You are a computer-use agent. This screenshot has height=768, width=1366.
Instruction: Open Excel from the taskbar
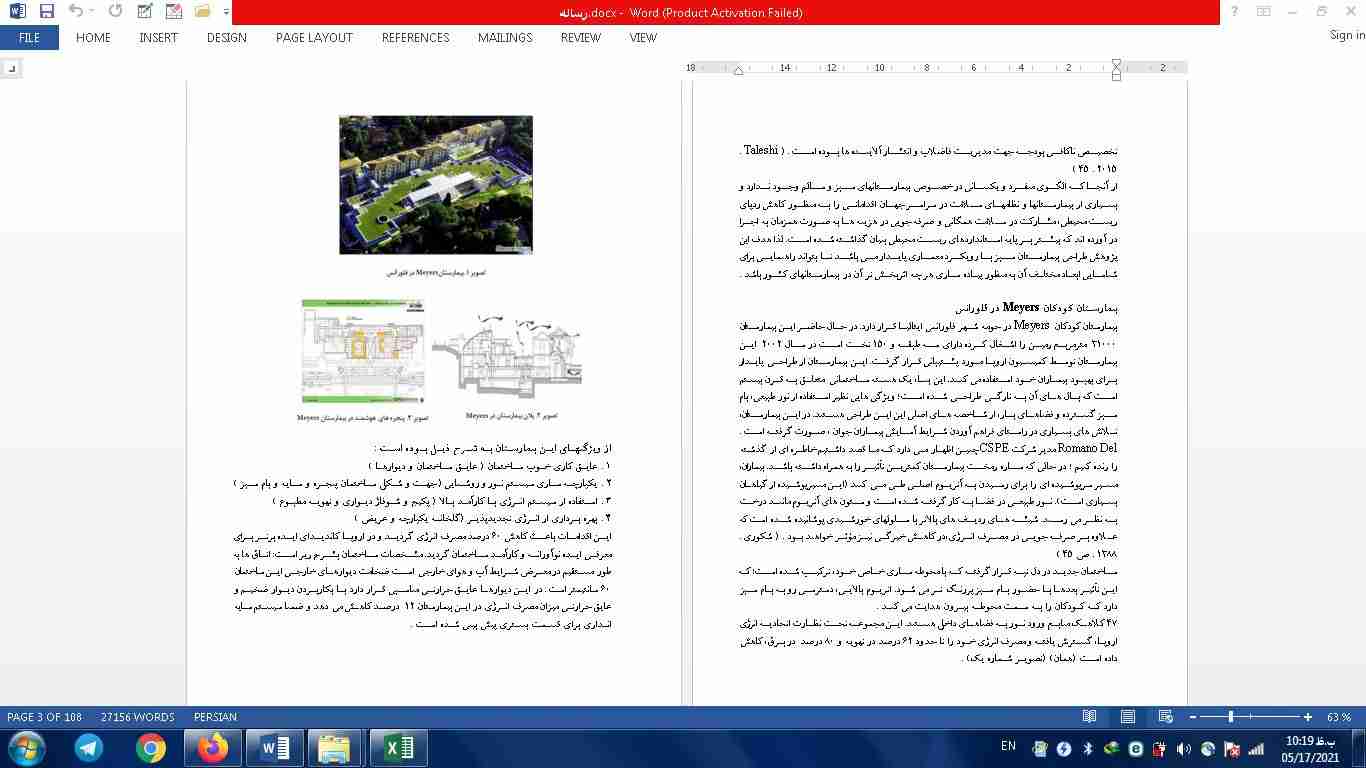pyautogui.click(x=399, y=748)
